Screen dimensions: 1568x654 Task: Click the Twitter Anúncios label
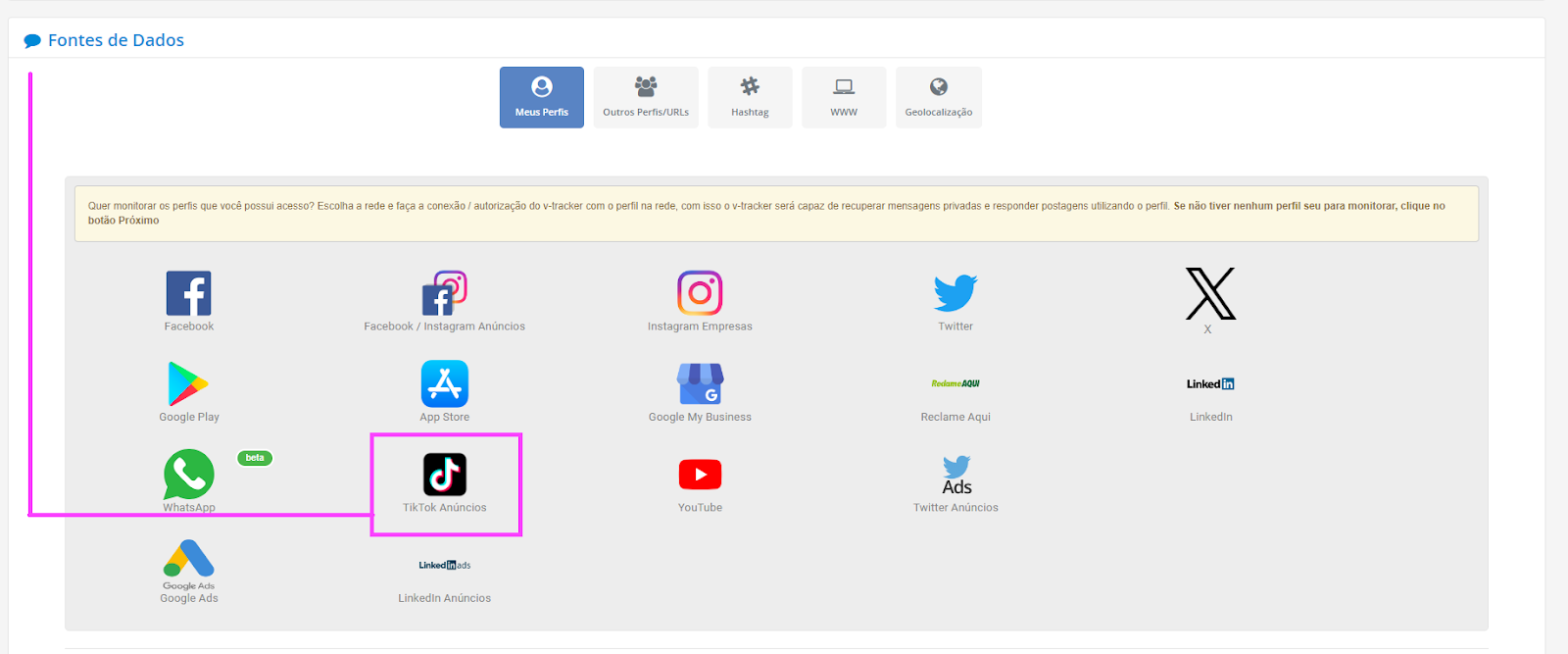955,508
